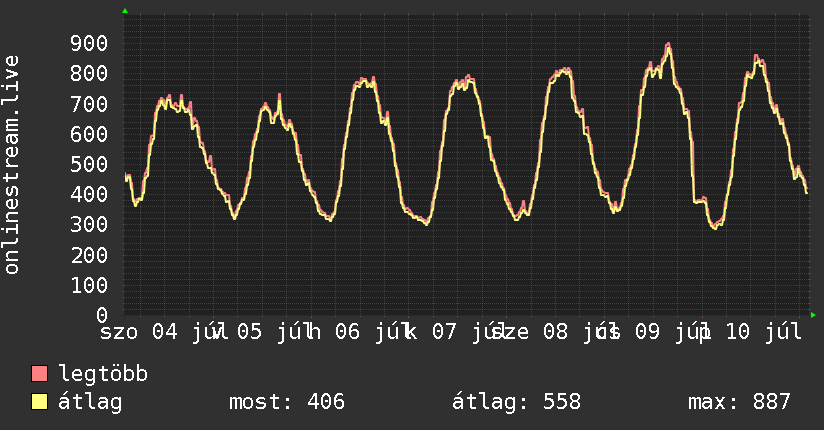Click the 10 júl date label

(x=764, y=332)
